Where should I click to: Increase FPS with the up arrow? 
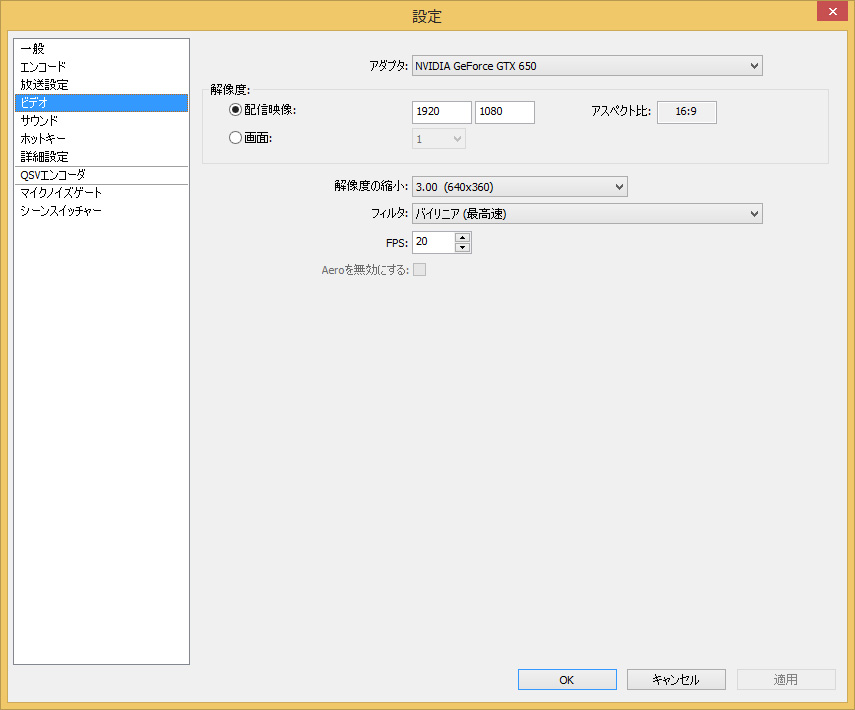pos(462,237)
